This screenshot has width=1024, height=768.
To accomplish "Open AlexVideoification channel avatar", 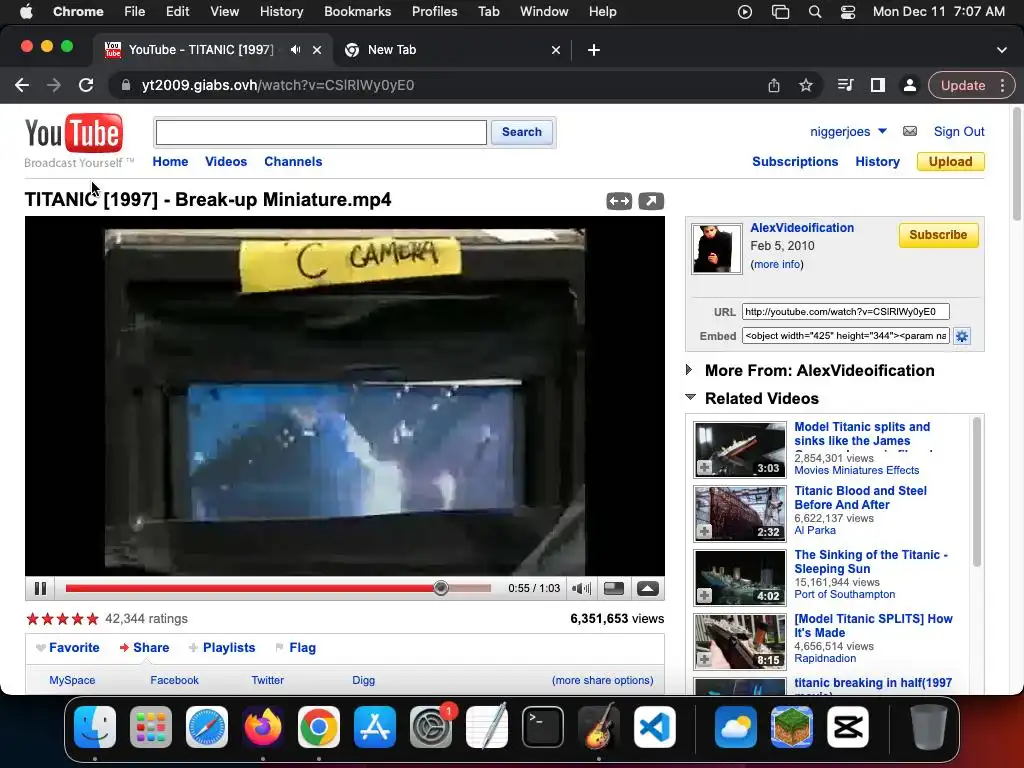I will pyautogui.click(x=716, y=249).
